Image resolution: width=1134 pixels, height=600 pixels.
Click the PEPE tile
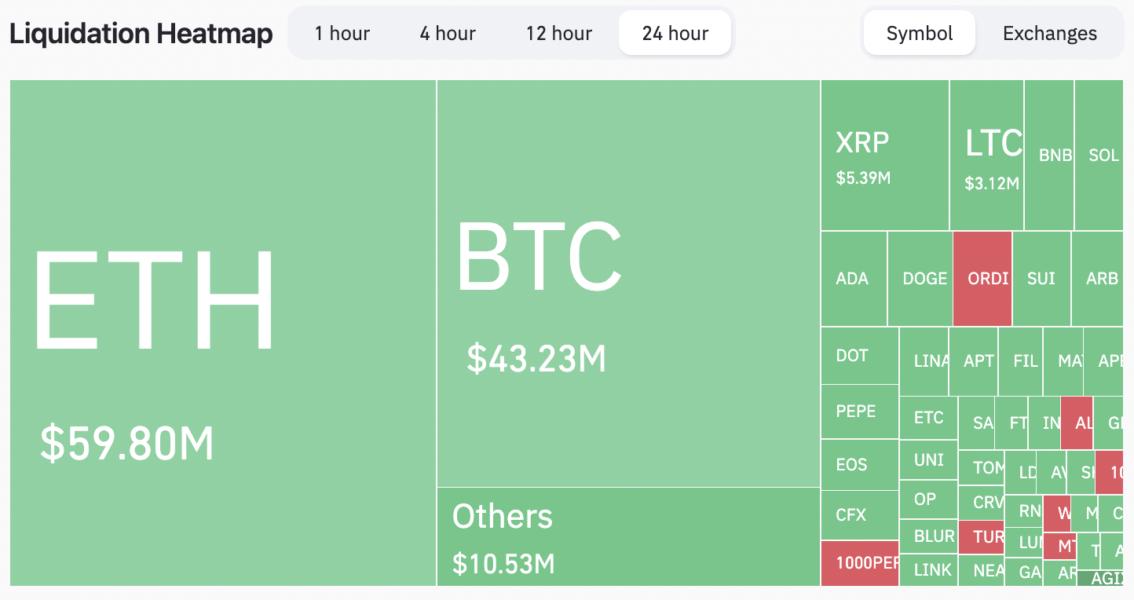pyautogui.click(x=855, y=412)
